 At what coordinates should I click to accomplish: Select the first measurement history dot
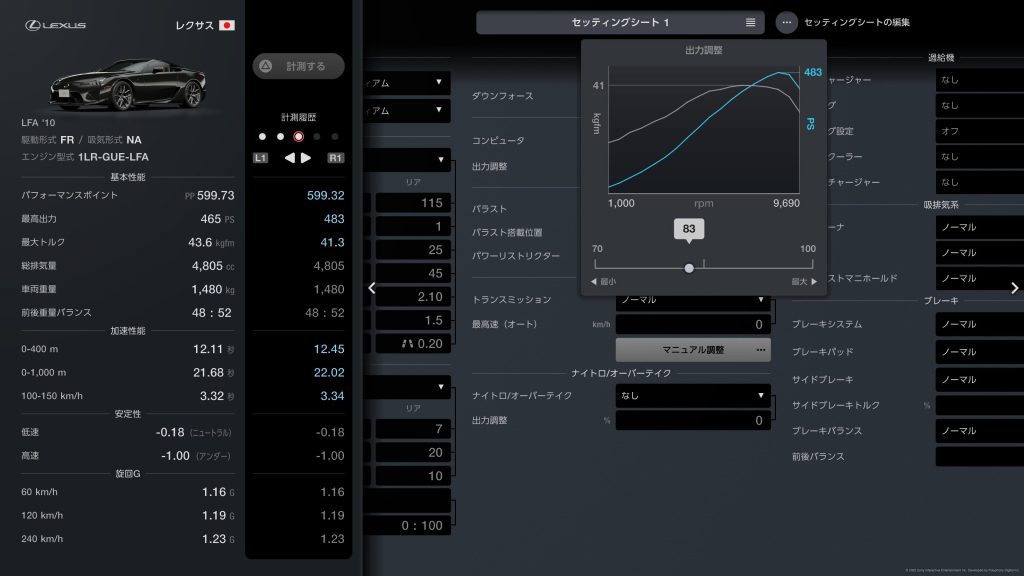pyautogui.click(x=263, y=136)
